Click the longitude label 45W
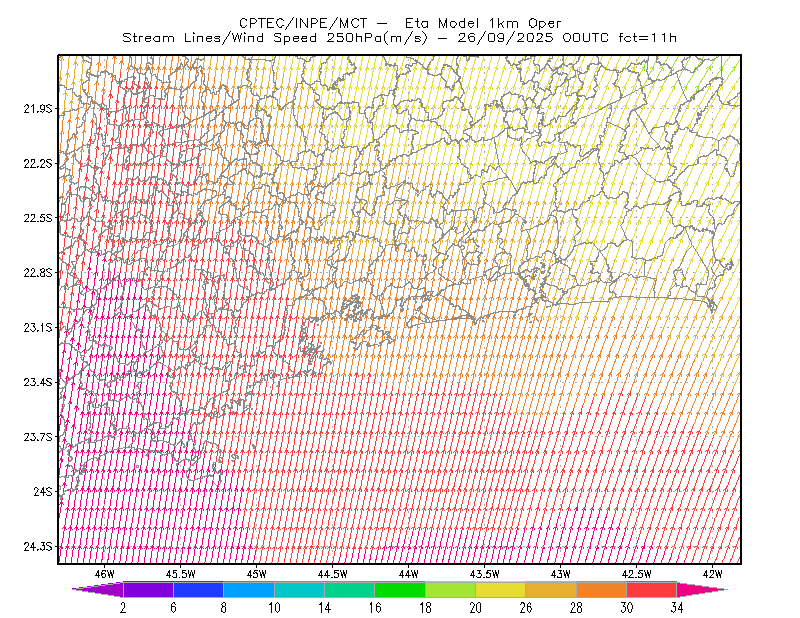This screenshot has height=618, width=800. click(257, 574)
